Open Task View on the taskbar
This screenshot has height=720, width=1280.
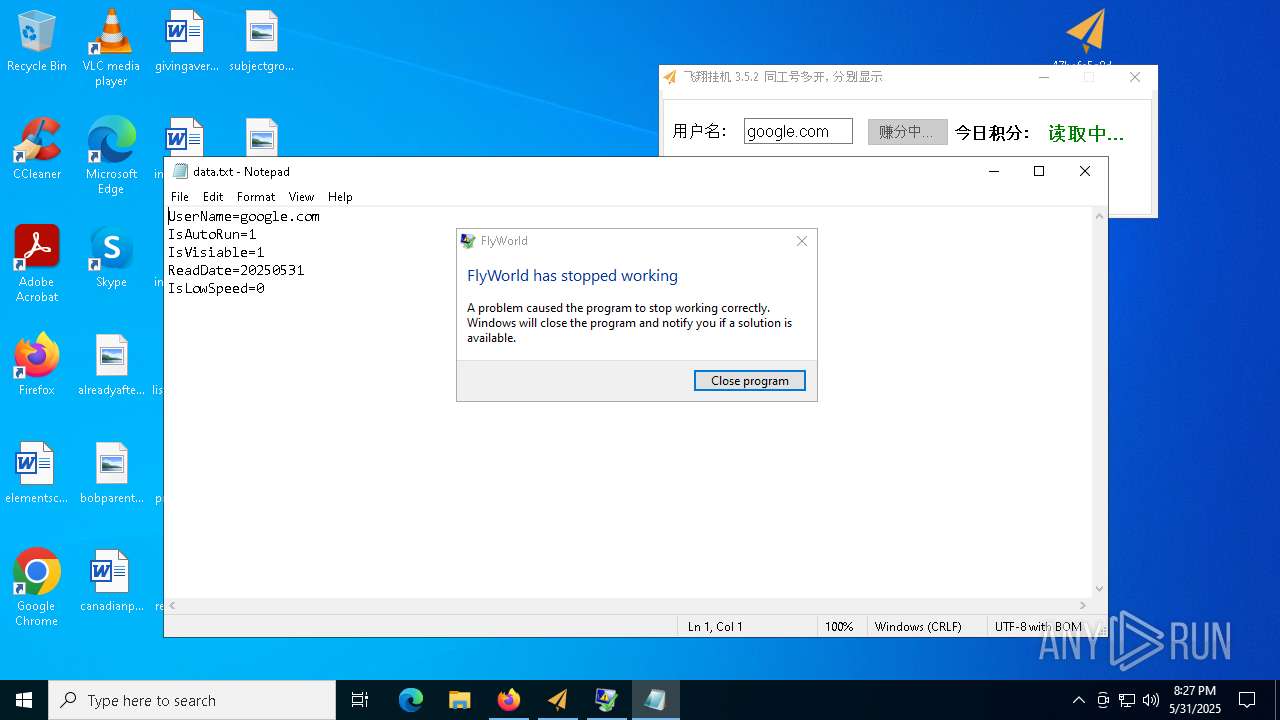click(360, 700)
